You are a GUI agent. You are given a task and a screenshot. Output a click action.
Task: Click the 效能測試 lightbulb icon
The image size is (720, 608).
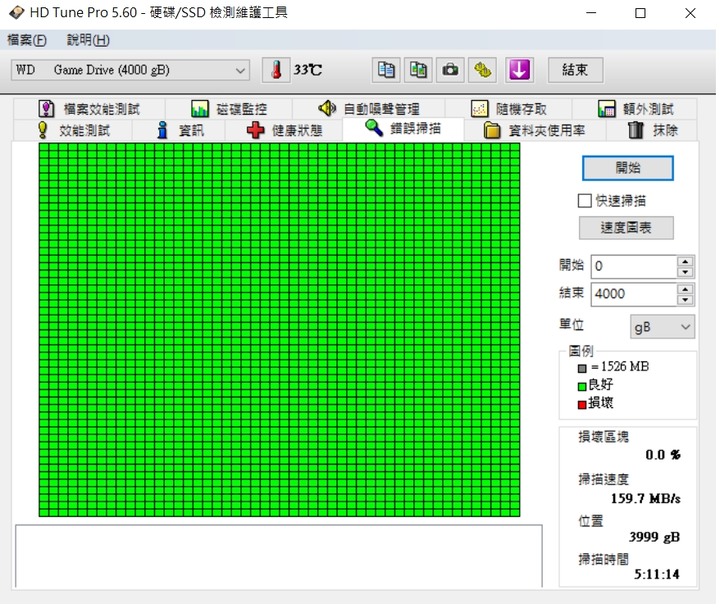[x=43, y=130]
